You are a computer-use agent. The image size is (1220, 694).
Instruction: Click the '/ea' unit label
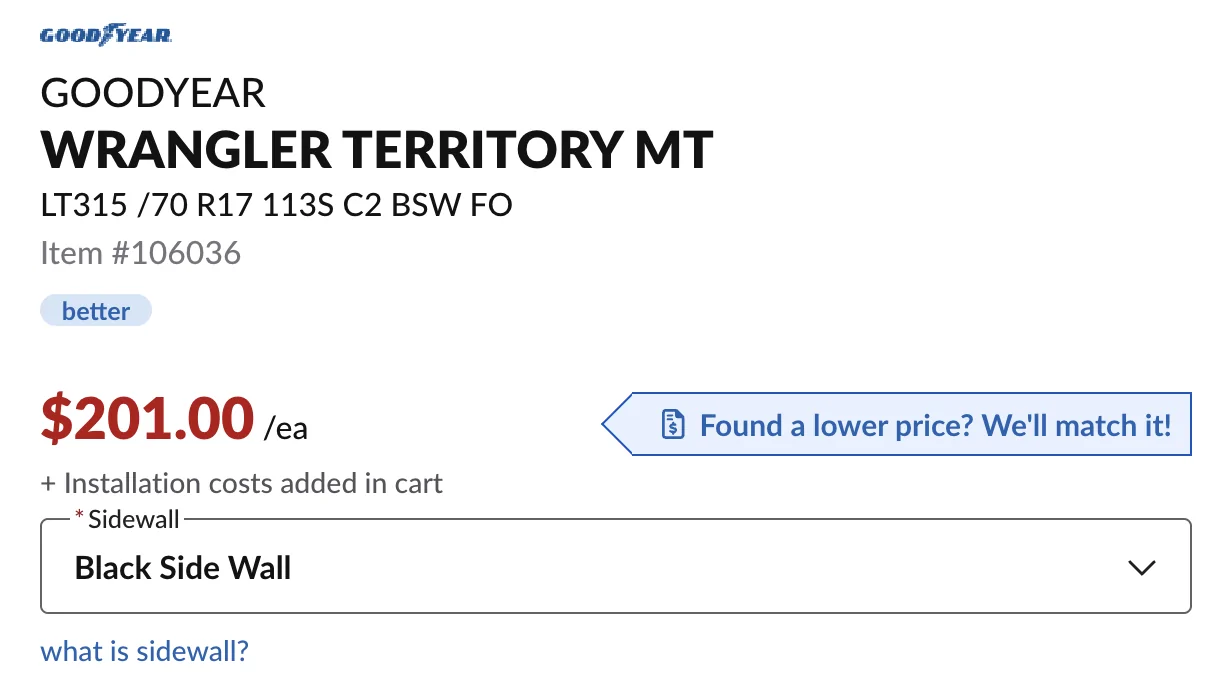[x=286, y=429]
